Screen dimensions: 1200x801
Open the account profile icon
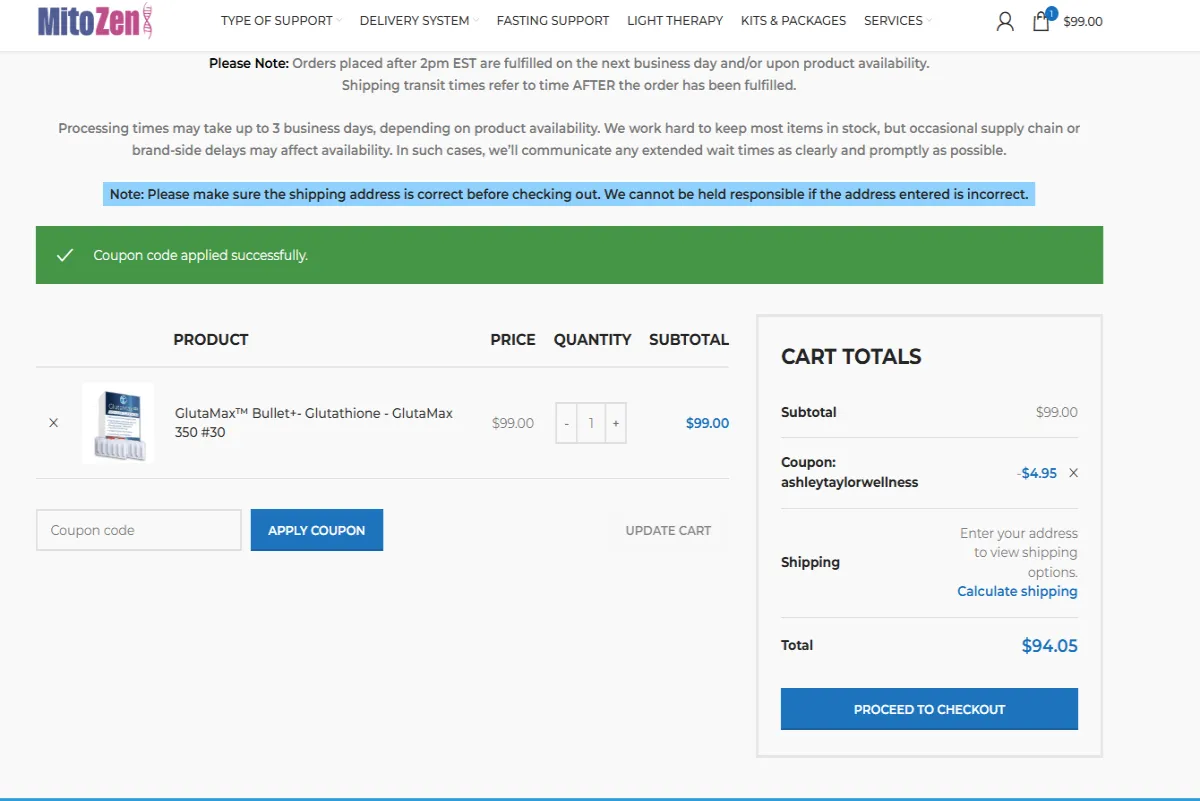point(1005,20)
